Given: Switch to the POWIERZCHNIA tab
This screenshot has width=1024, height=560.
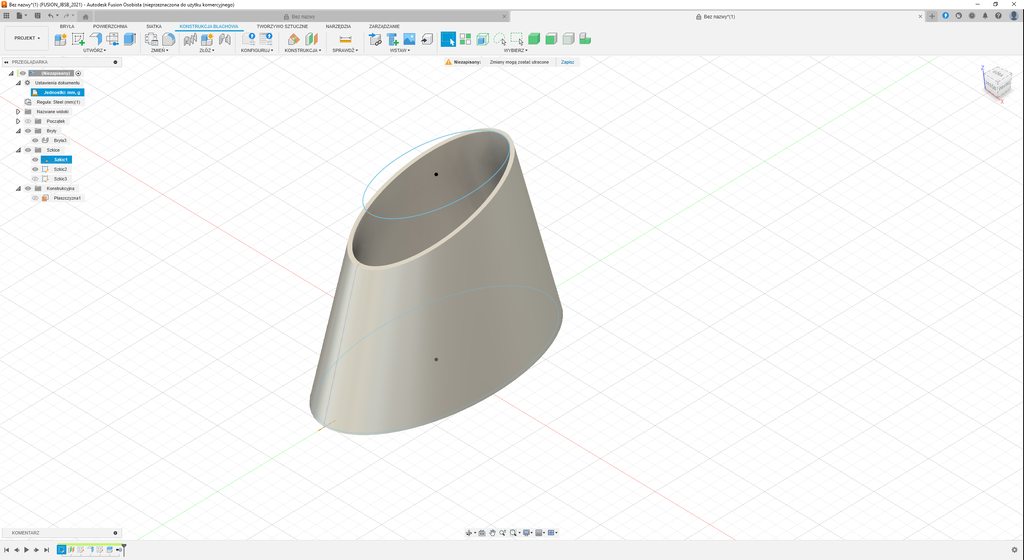Looking at the screenshot, I should 110,26.
